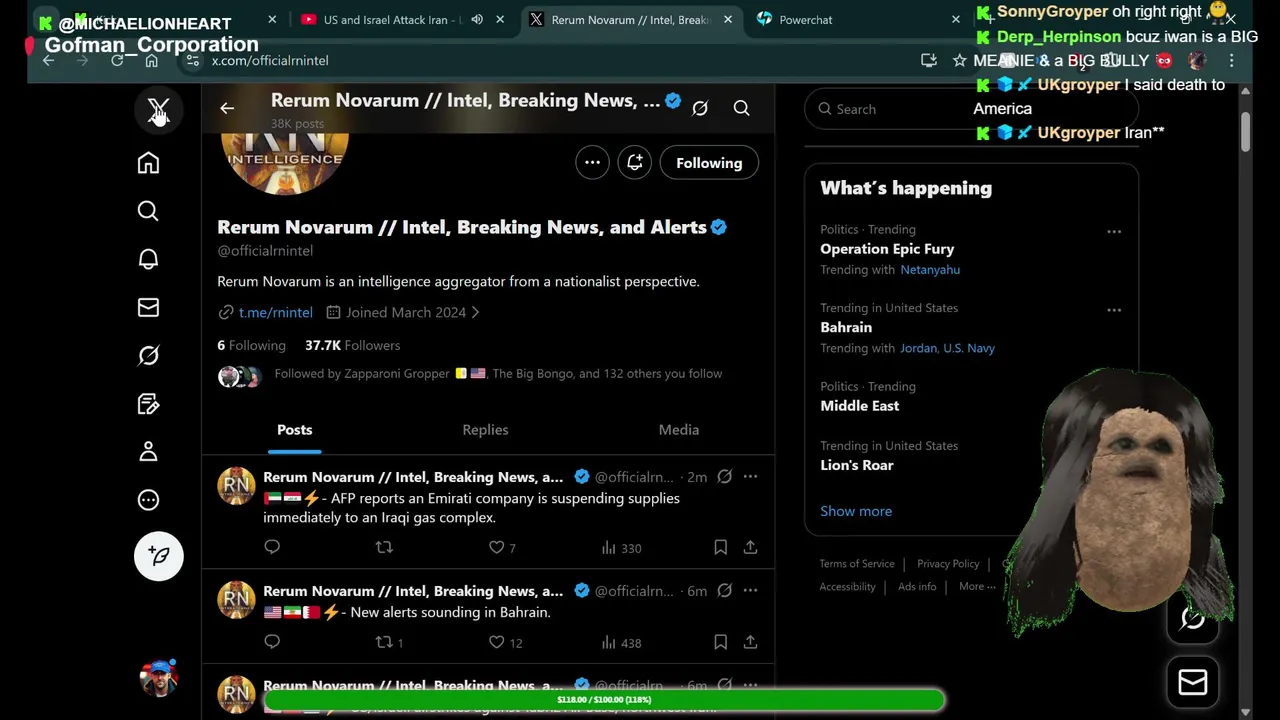Bookmark this page with star icon
The image size is (1280, 720).
[x=960, y=60]
